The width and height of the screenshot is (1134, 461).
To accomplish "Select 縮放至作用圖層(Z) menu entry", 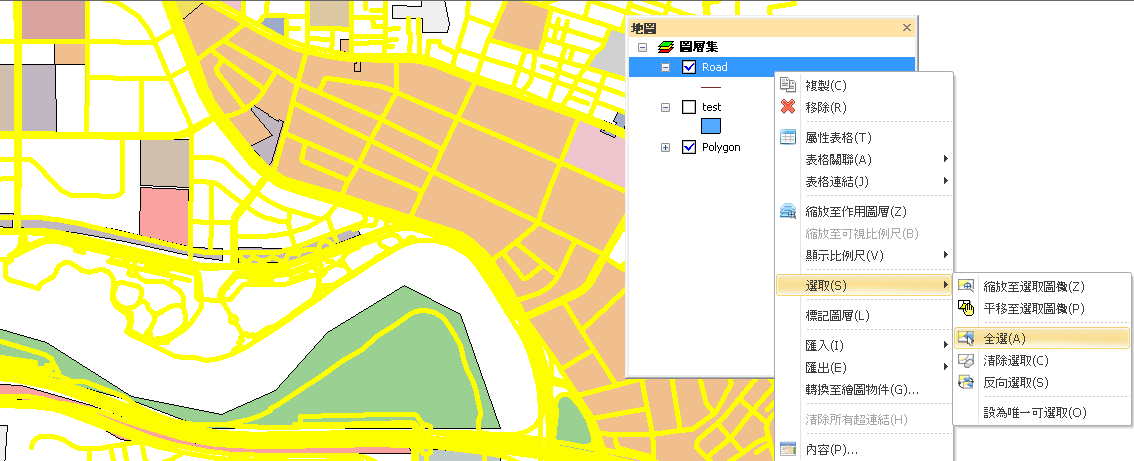I will [x=864, y=211].
